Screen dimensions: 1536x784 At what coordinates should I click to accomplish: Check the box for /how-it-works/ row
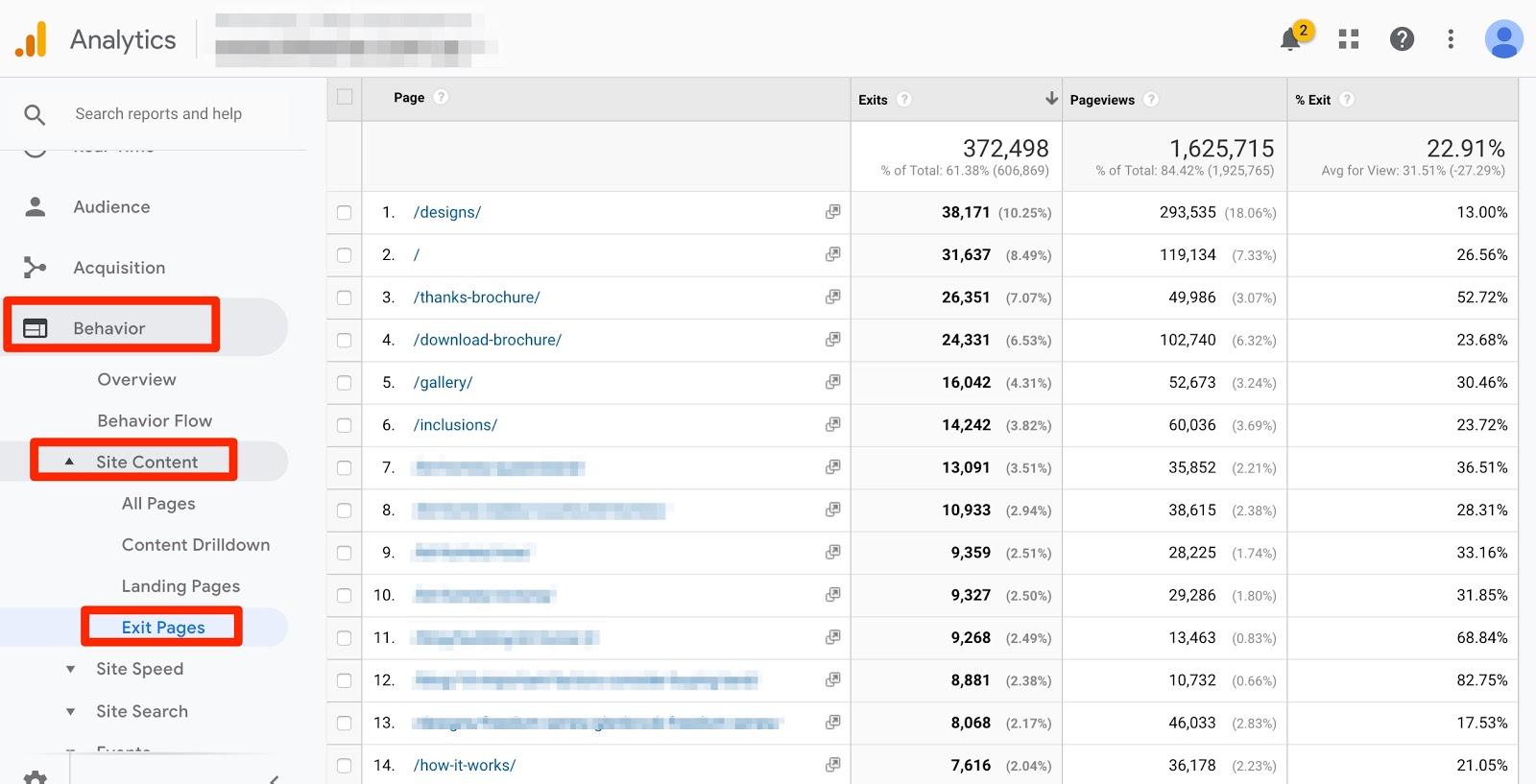[x=345, y=766]
